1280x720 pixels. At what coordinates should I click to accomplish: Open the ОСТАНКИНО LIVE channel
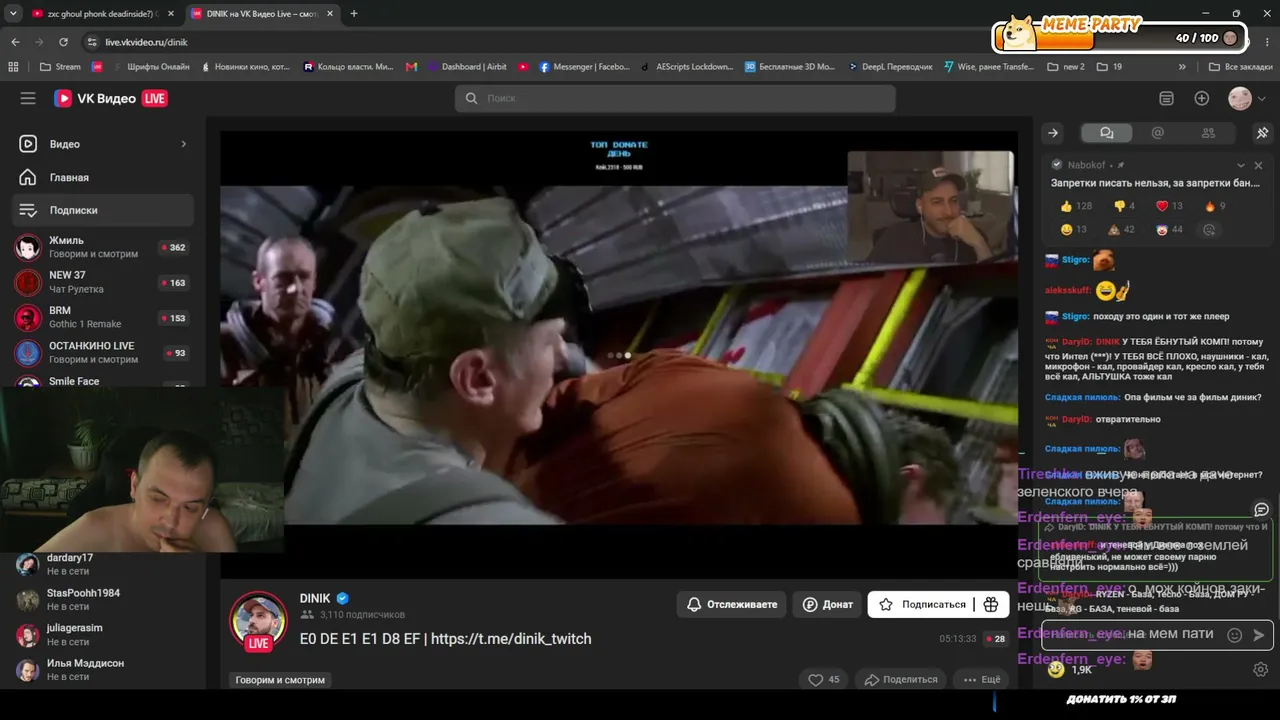point(103,352)
